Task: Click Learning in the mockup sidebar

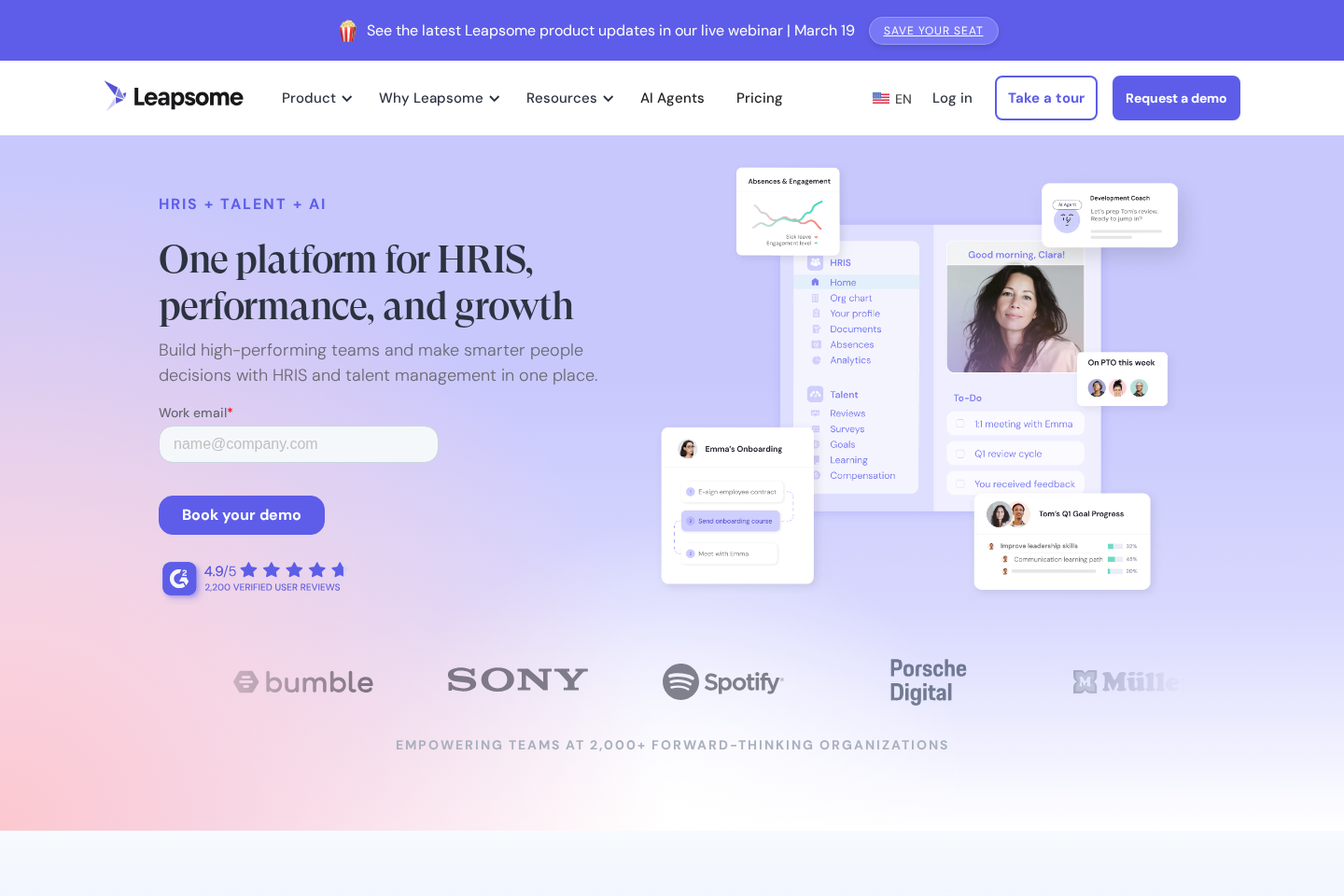Action: click(x=848, y=460)
